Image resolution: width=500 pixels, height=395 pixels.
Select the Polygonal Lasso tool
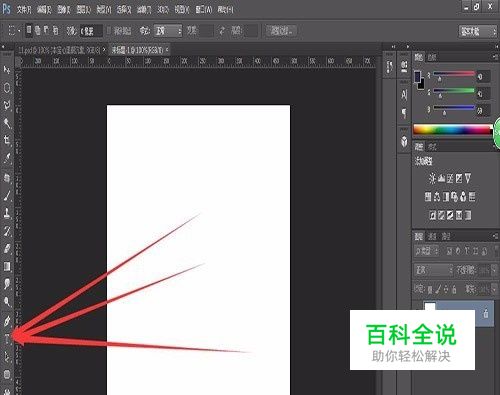pyautogui.click(x=7, y=105)
